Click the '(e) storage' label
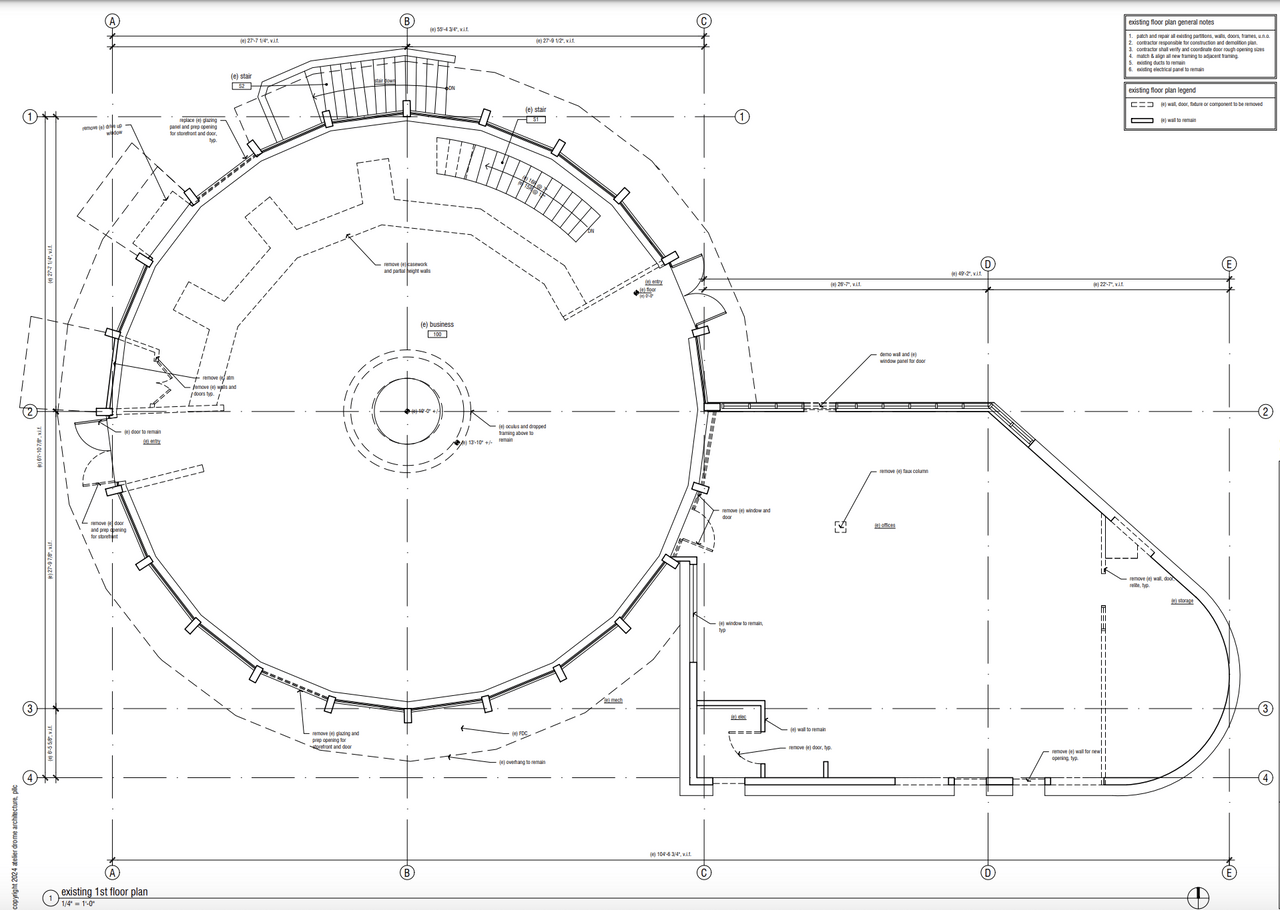Viewport: 1280px width, 910px height. [1182, 601]
